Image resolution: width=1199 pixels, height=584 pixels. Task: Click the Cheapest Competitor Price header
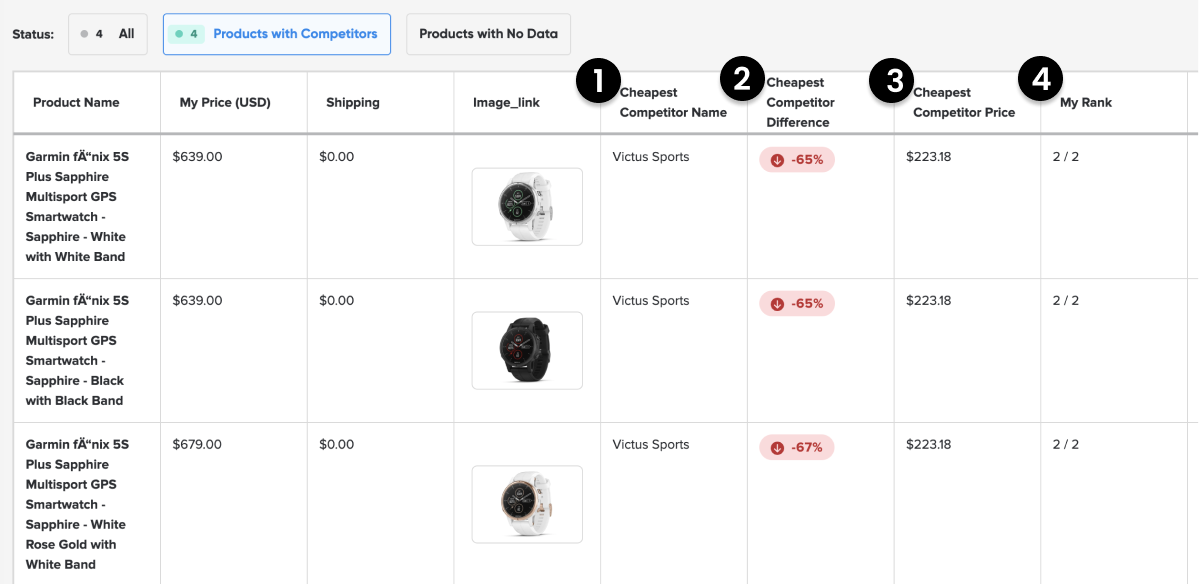click(x=964, y=102)
